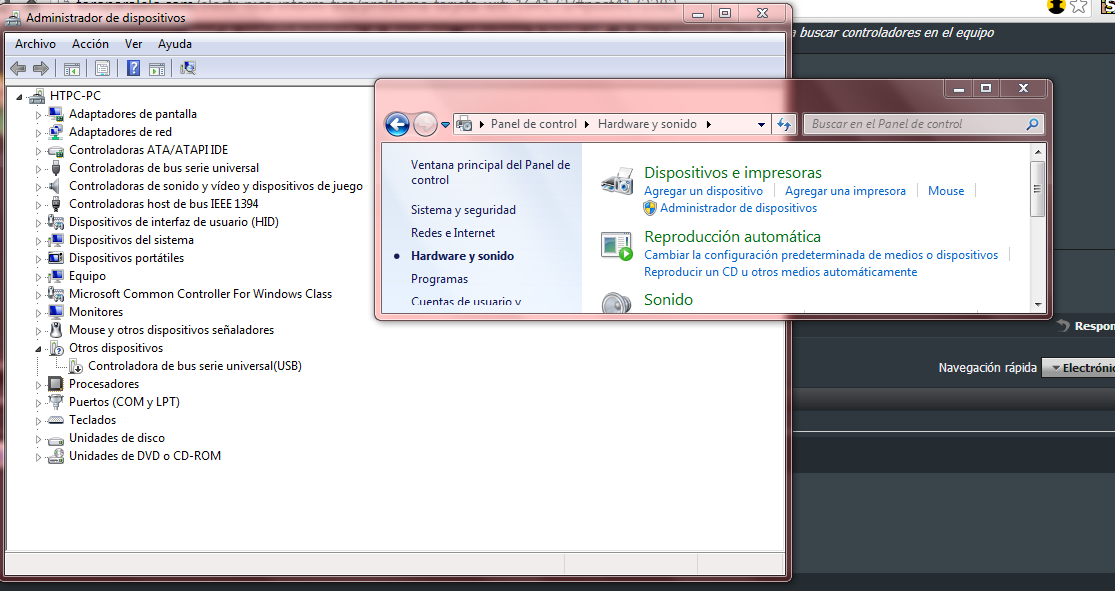Open Dispositivos e impresoras heading
Screen dimensions: 1115x591
point(732,173)
